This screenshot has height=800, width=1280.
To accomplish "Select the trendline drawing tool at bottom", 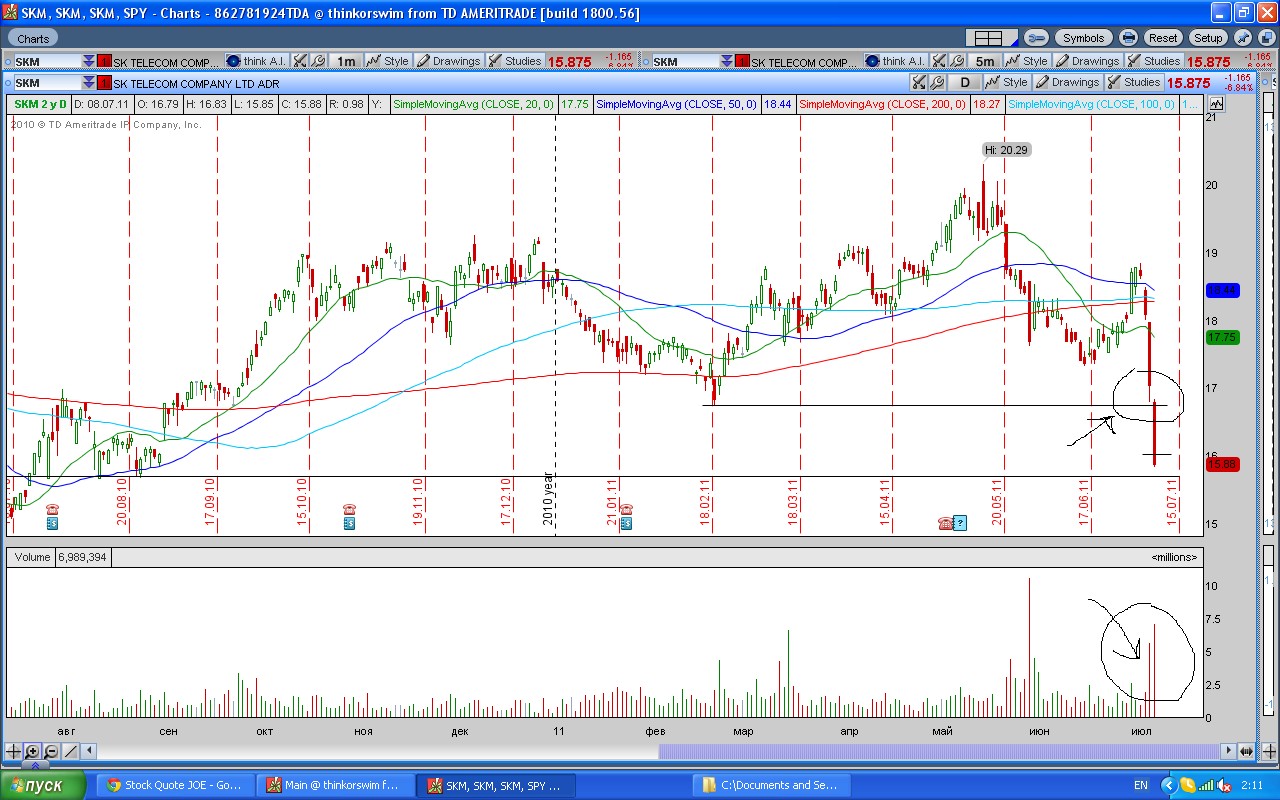I will pos(71,751).
